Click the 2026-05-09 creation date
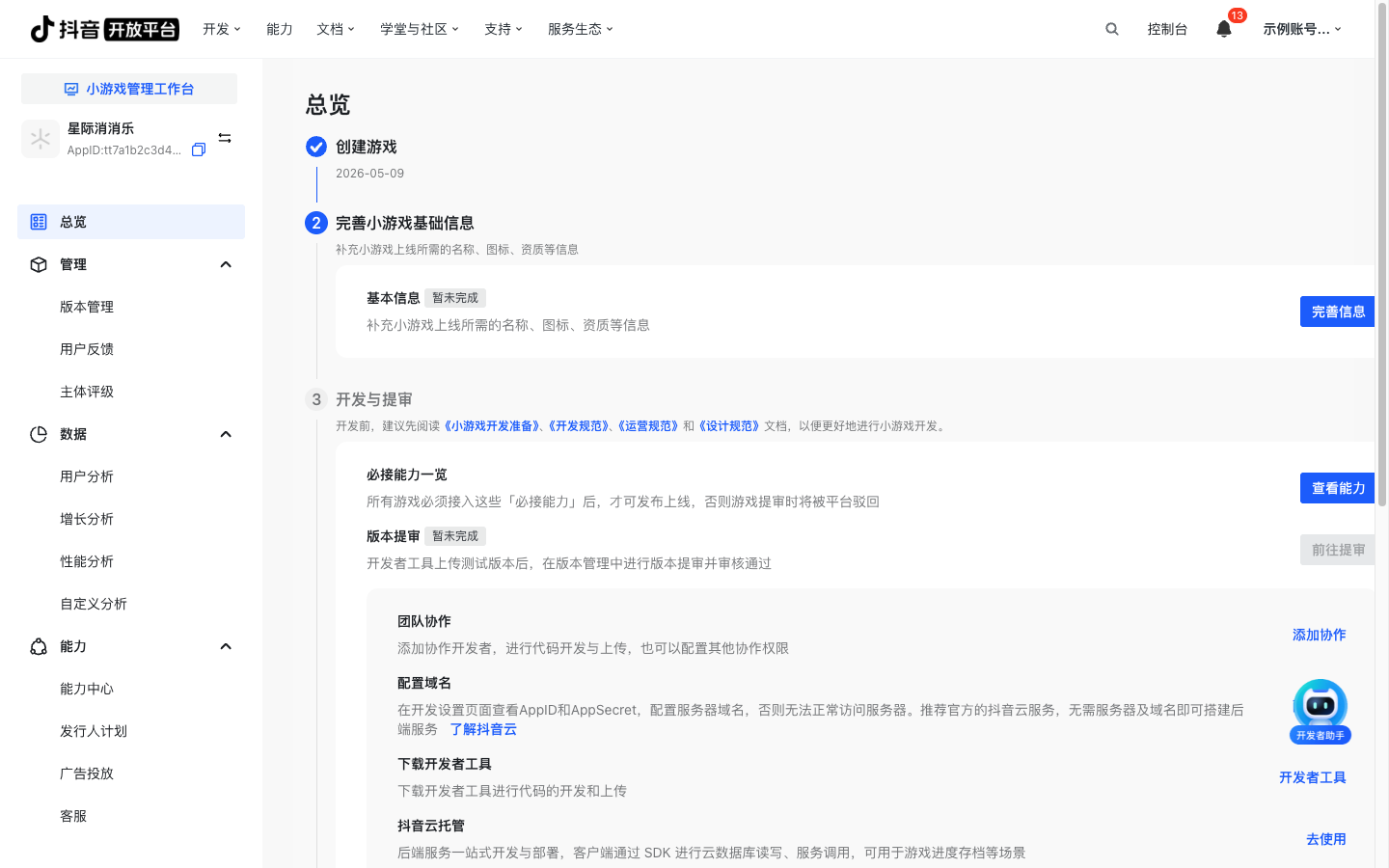Screen dimensions: 1389x868 (x=369, y=174)
